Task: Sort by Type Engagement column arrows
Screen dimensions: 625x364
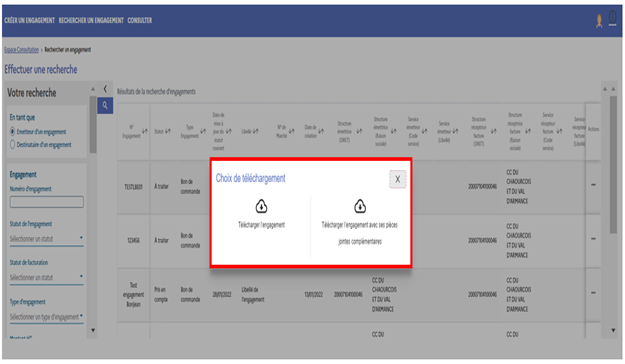Action: [203, 132]
